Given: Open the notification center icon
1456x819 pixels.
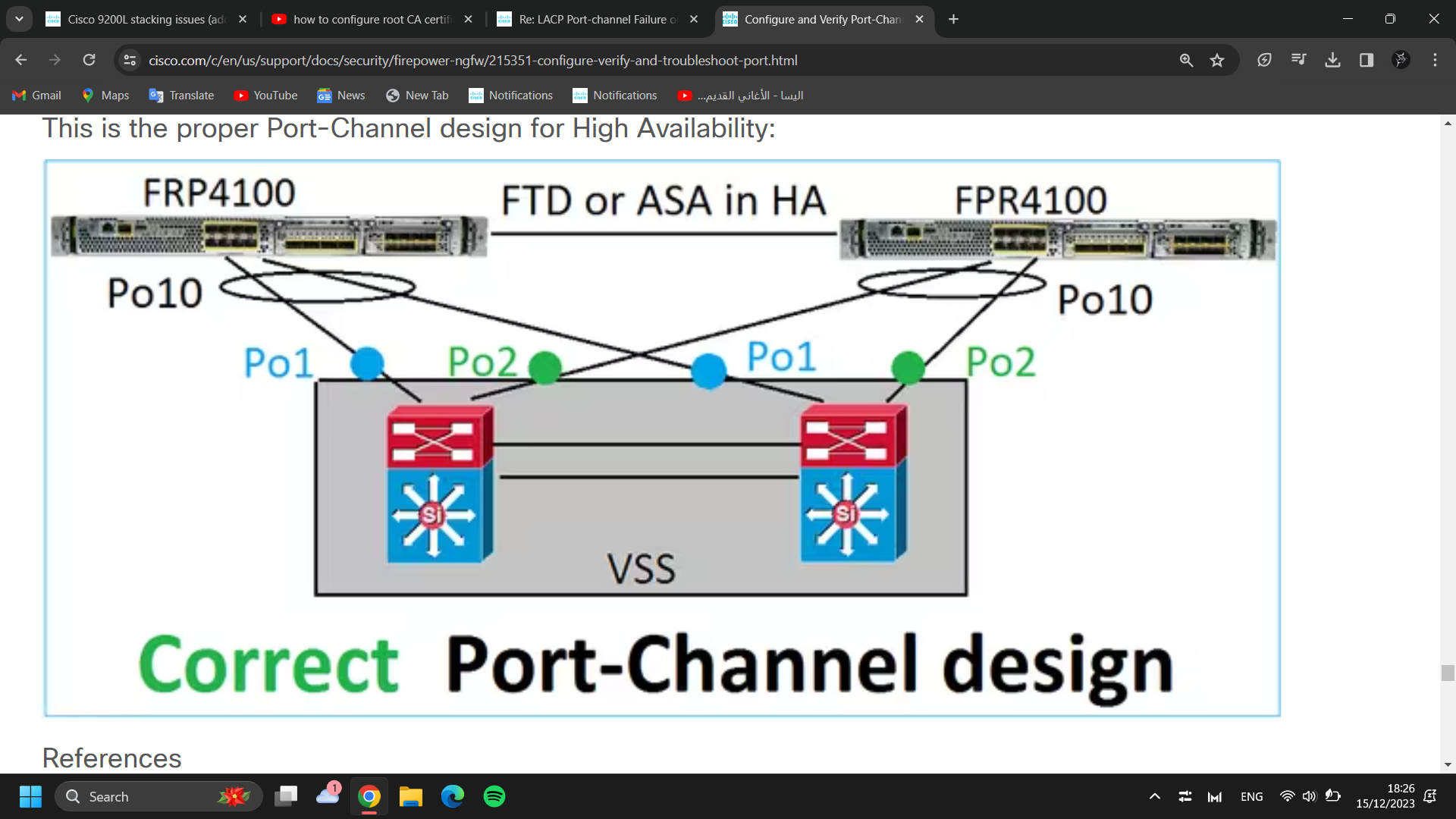Looking at the screenshot, I should pyautogui.click(x=1430, y=796).
